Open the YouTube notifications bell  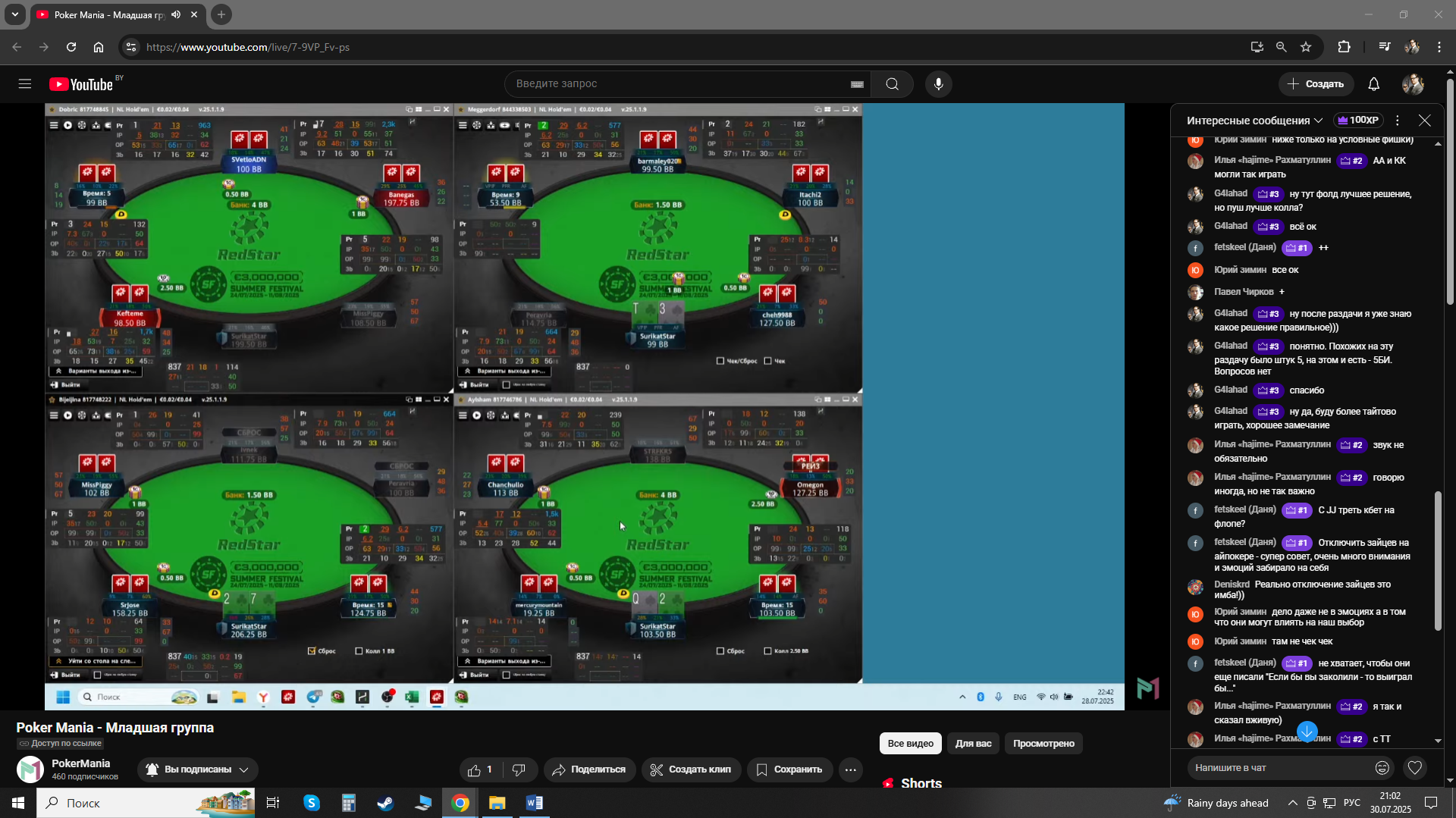point(1373,84)
